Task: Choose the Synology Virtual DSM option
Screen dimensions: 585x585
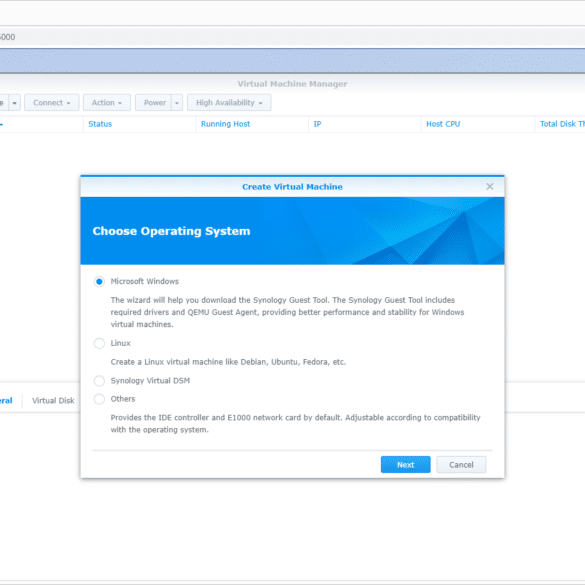Action: click(x=99, y=381)
